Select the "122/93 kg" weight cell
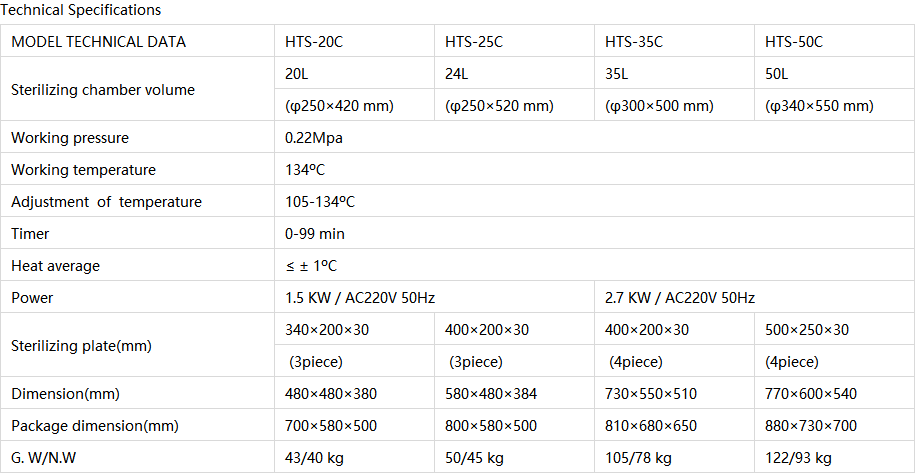This screenshot has width=915, height=474. 798,458
